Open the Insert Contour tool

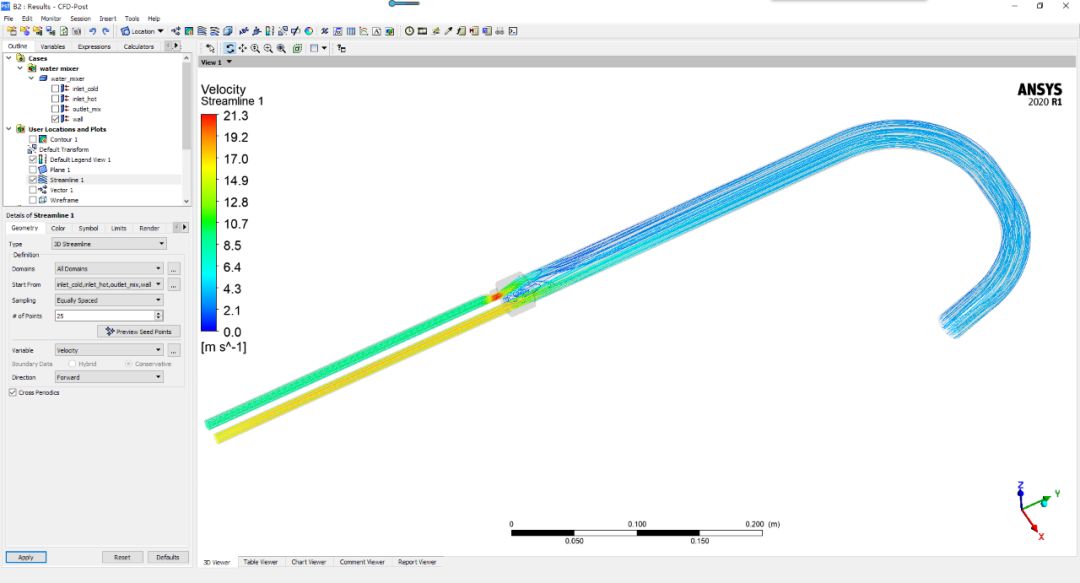click(x=189, y=32)
